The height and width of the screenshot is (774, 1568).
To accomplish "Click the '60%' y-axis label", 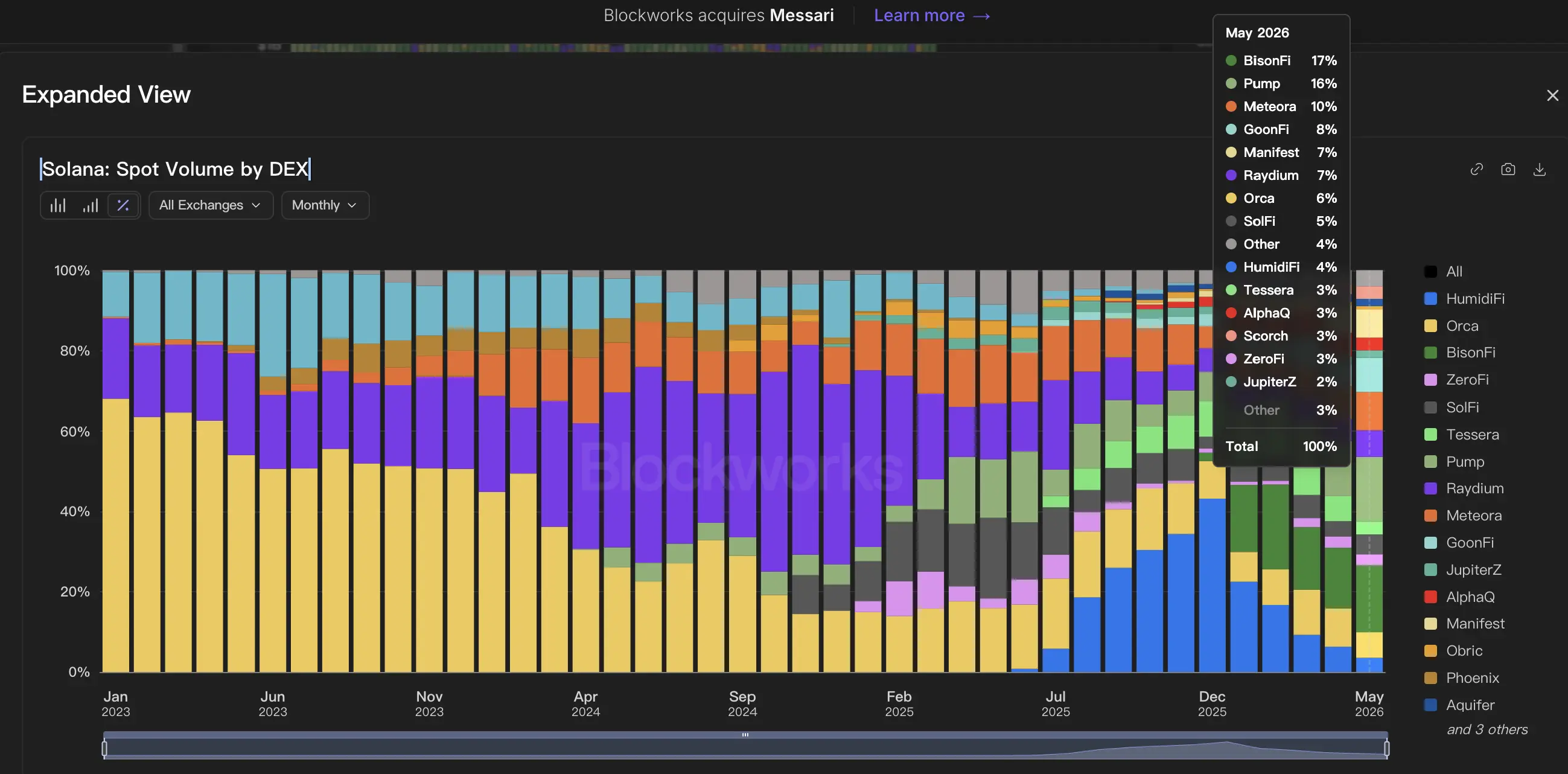I will tap(75, 432).
